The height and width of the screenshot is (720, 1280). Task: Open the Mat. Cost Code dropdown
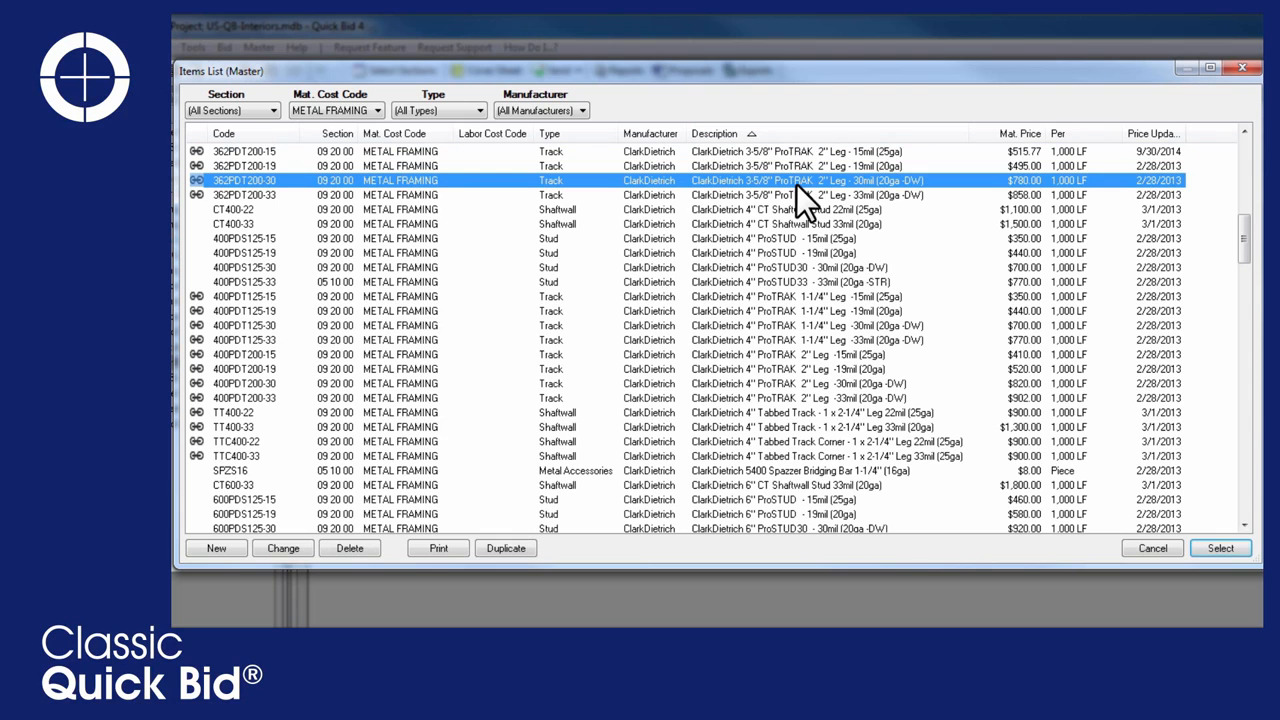tap(337, 111)
